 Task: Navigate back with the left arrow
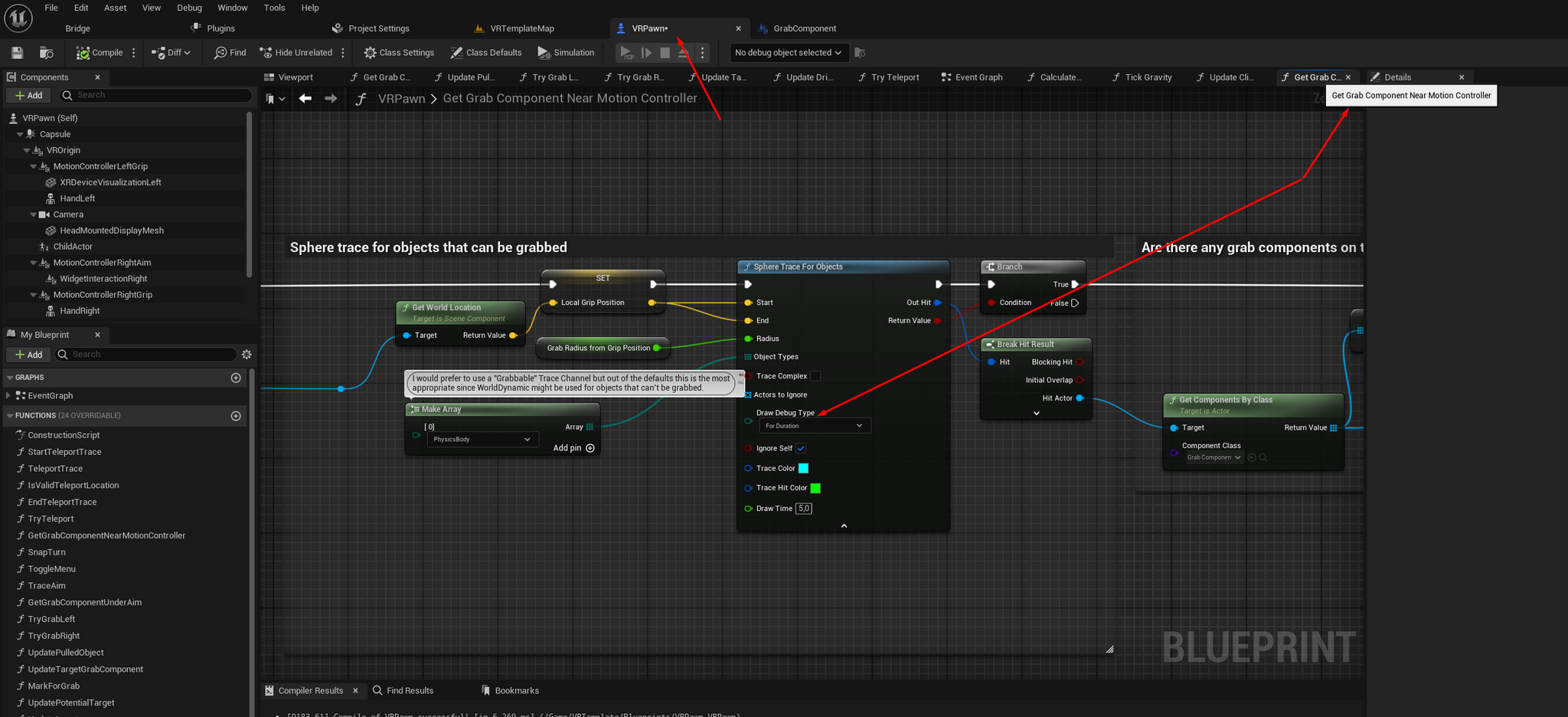point(305,98)
